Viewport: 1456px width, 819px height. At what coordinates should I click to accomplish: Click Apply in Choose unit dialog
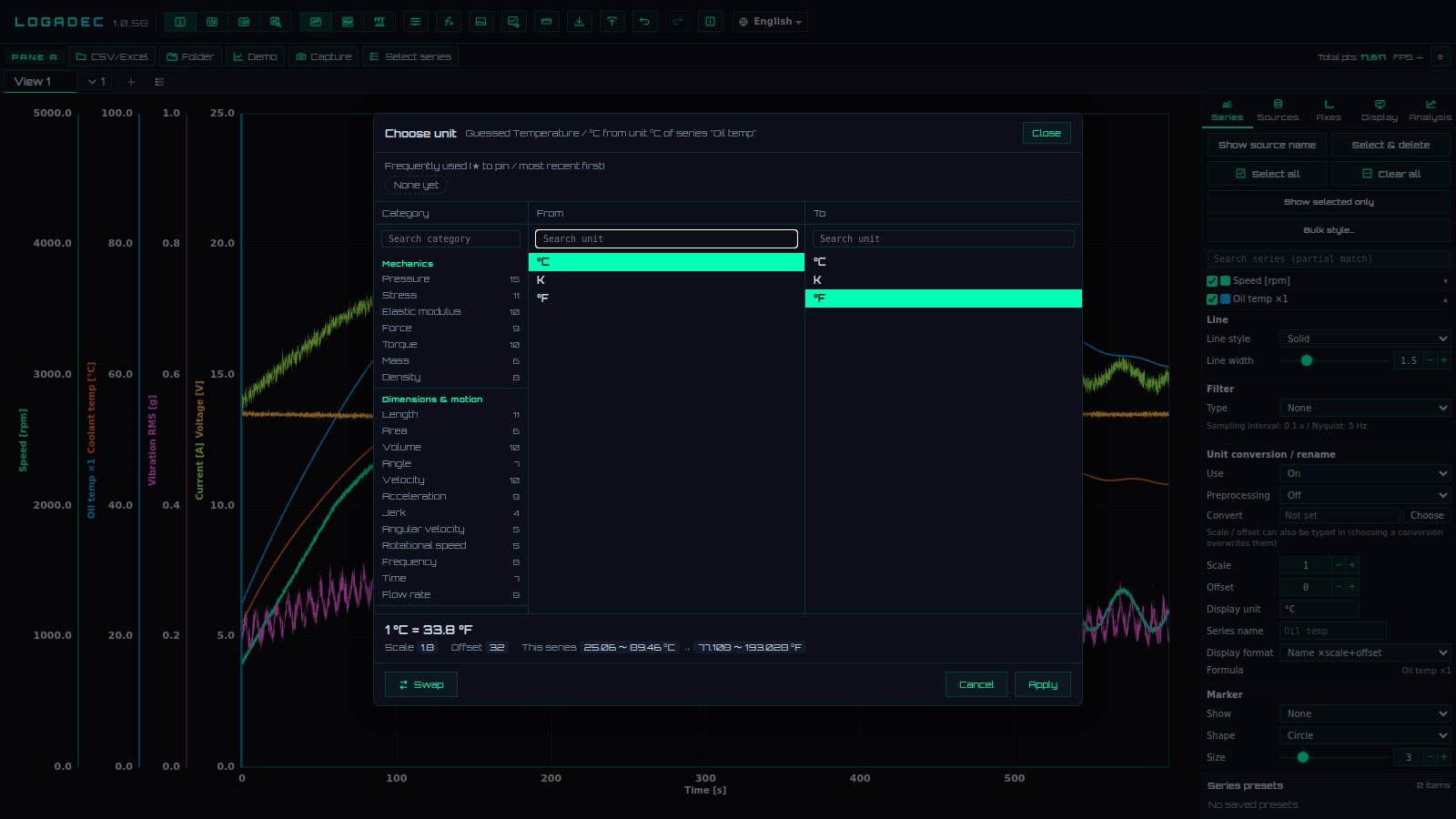click(x=1043, y=684)
